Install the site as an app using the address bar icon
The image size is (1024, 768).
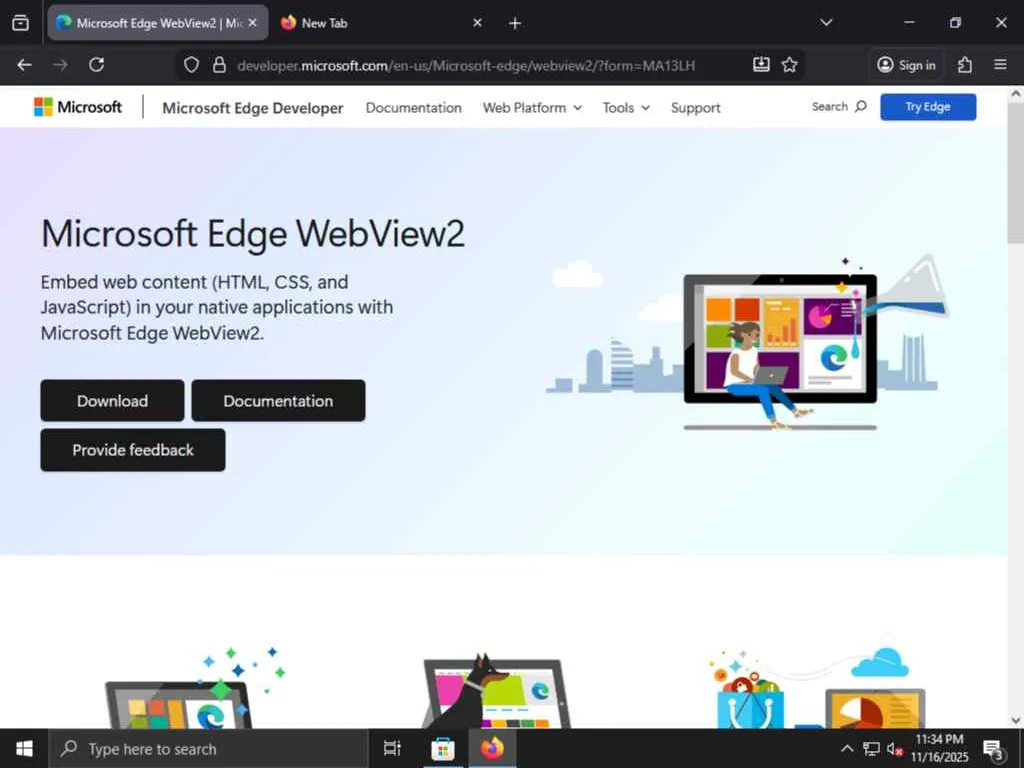click(x=761, y=65)
